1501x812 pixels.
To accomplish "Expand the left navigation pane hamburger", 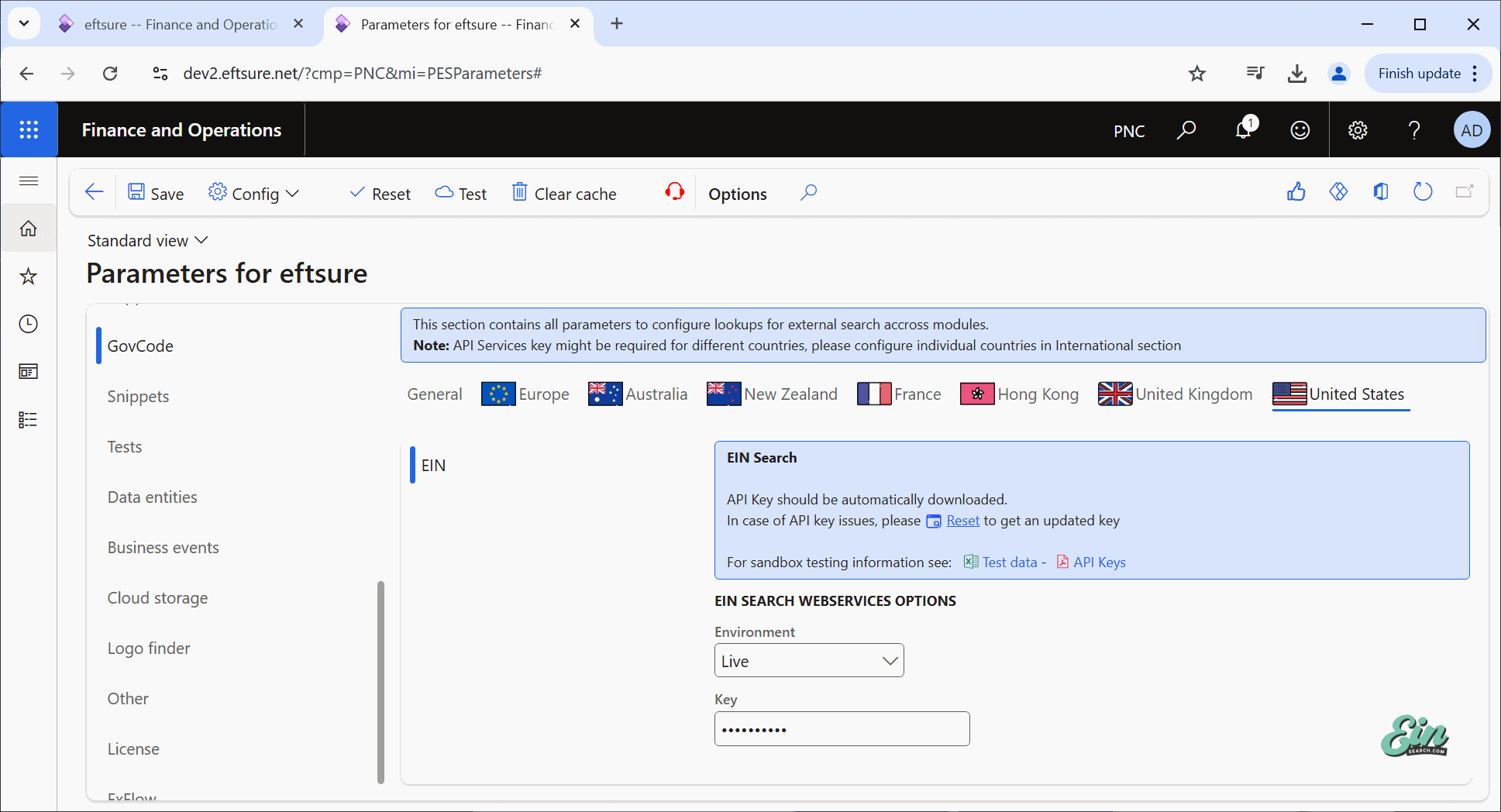I will click(29, 181).
